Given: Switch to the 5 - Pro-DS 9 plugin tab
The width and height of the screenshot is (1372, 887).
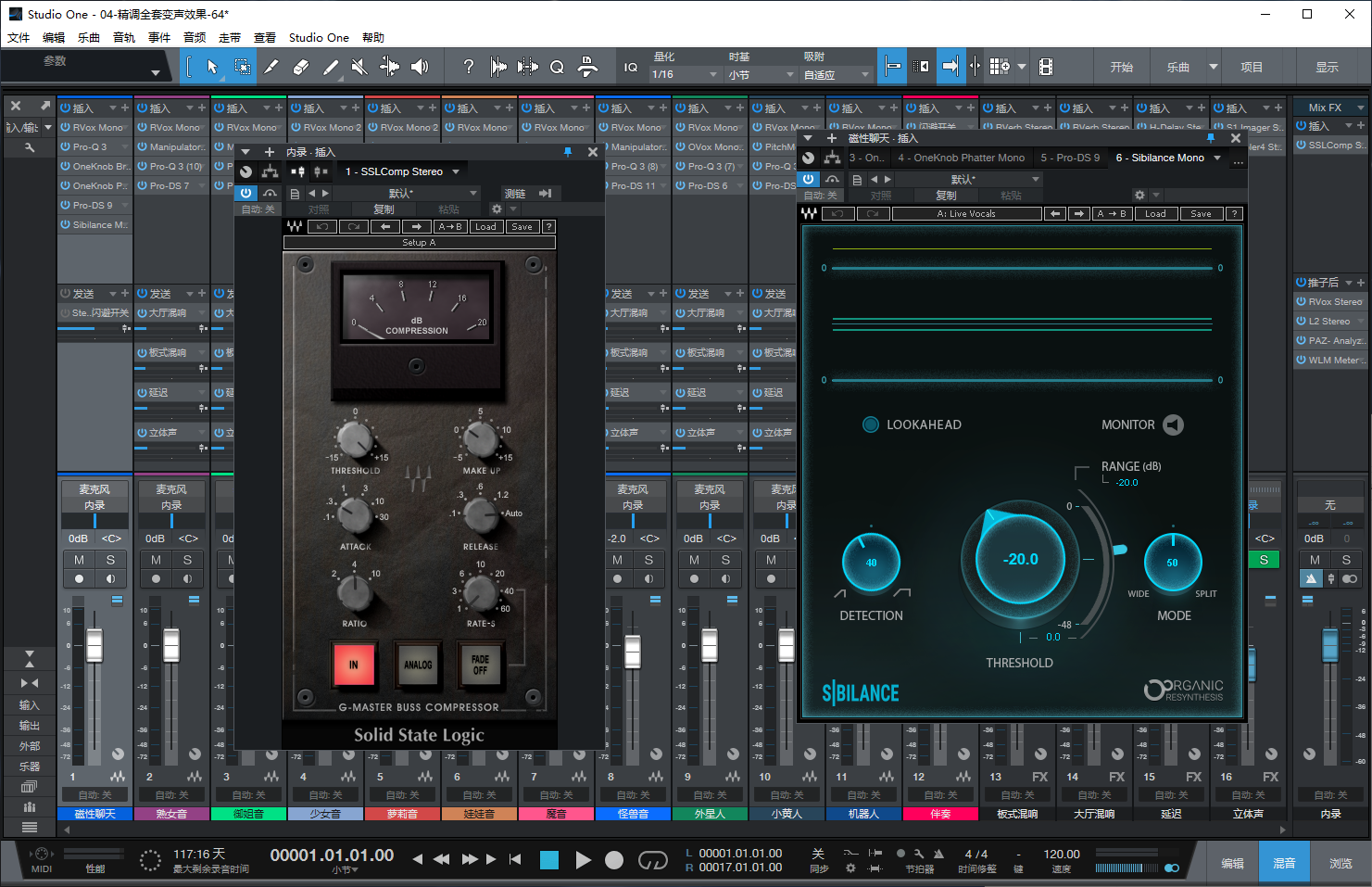Looking at the screenshot, I should click(x=1071, y=158).
